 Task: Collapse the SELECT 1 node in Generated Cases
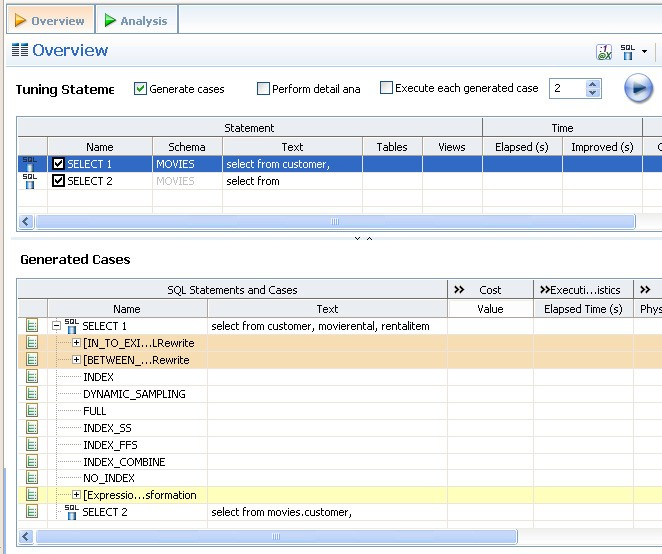click(57, 326)
